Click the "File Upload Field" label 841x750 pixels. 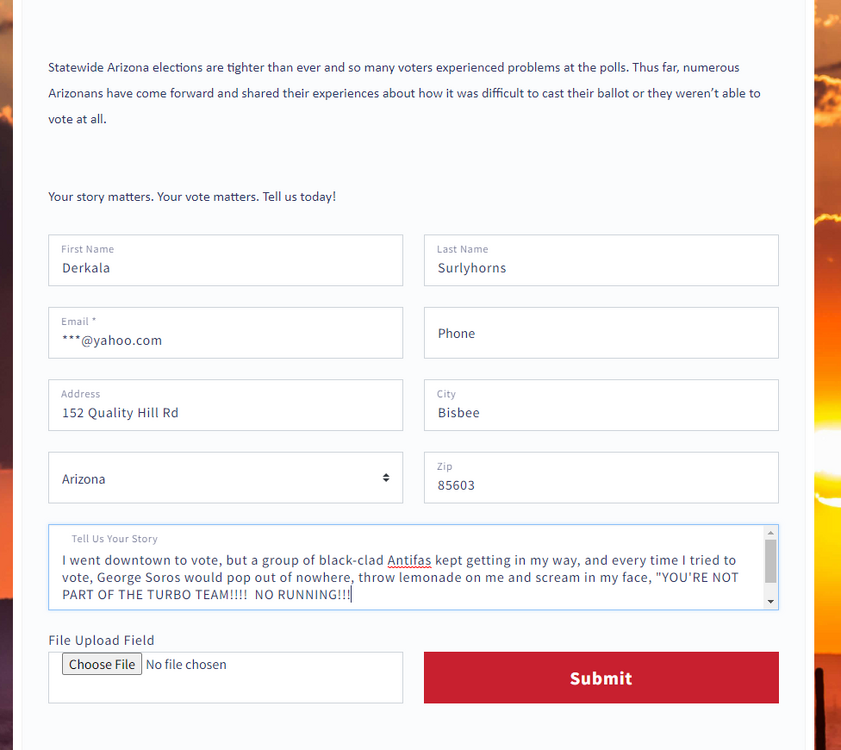[101, 640]
